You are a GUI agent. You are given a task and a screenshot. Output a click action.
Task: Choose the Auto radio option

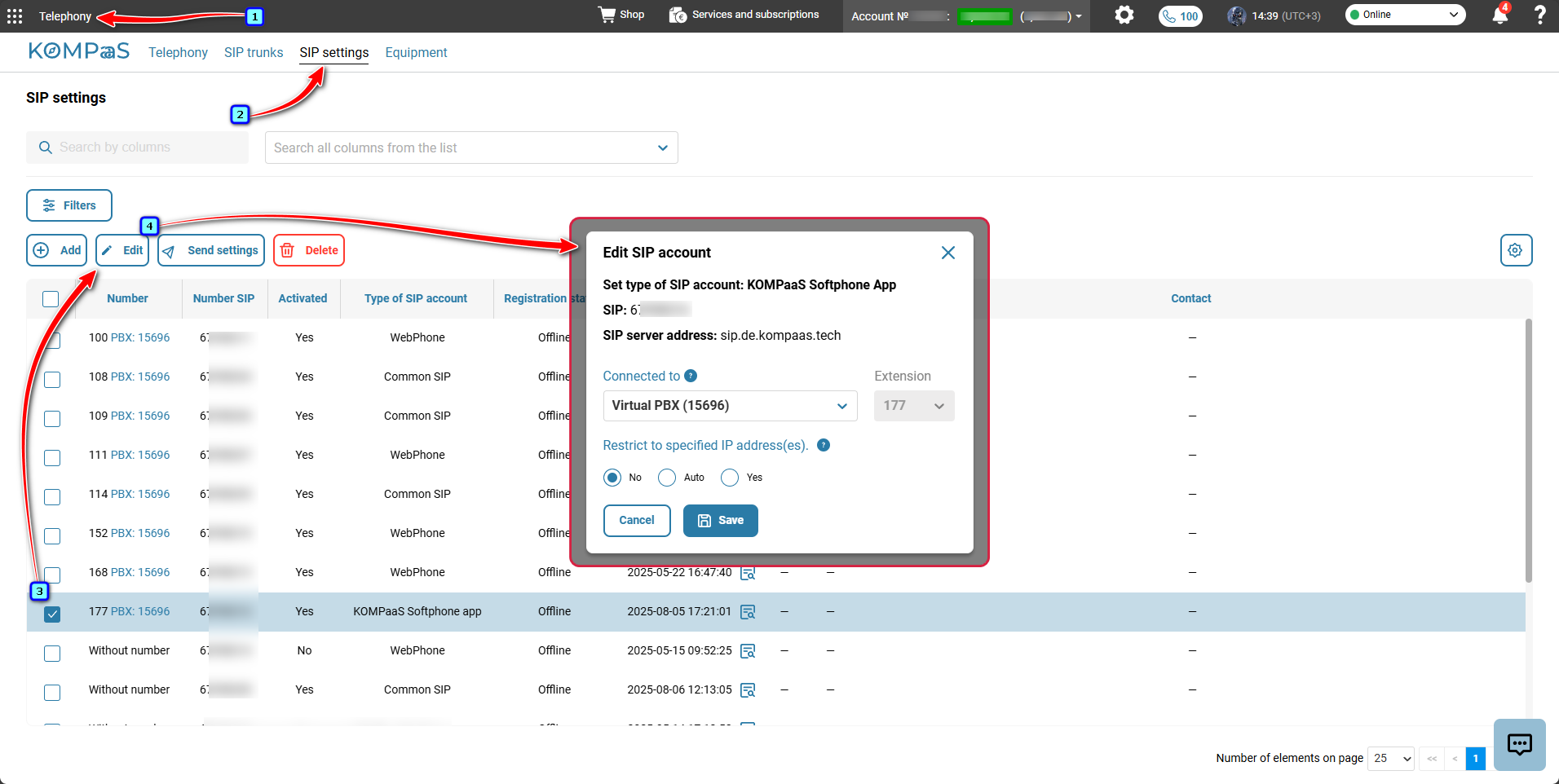(x=667, y=478)
